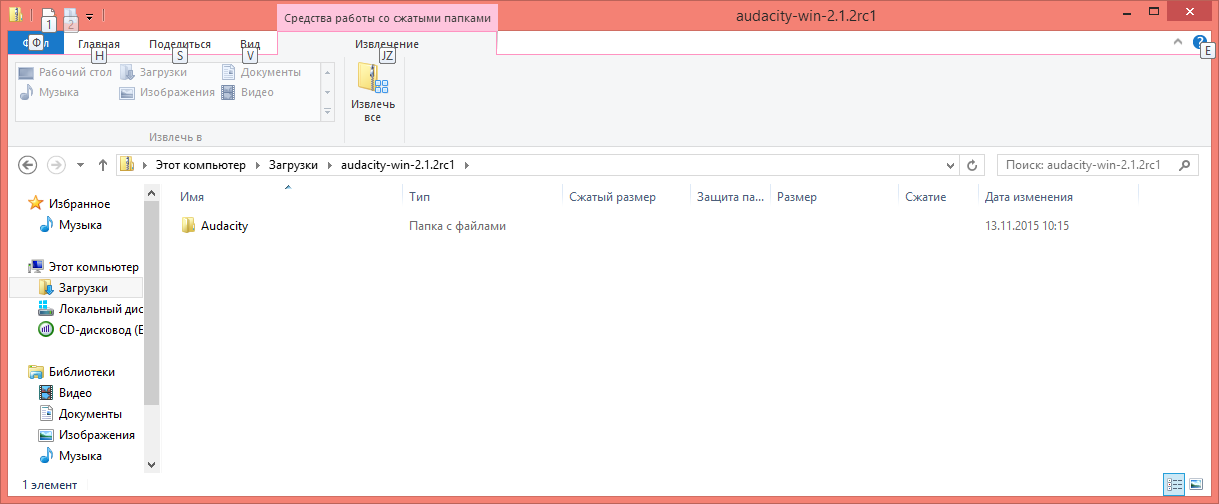Click Средства работы со сжатыми папками tab
This screenshot has height=504, width=1219.
pyautogui.click(x=387, y=18)
